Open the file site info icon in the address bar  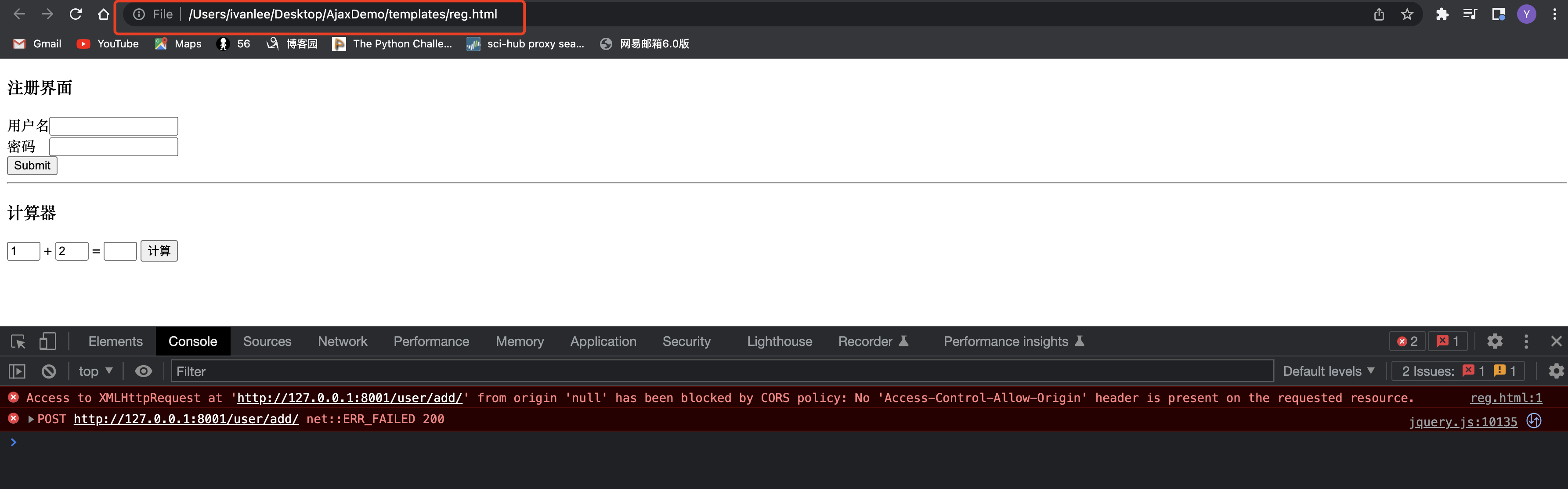coord(139,14)
